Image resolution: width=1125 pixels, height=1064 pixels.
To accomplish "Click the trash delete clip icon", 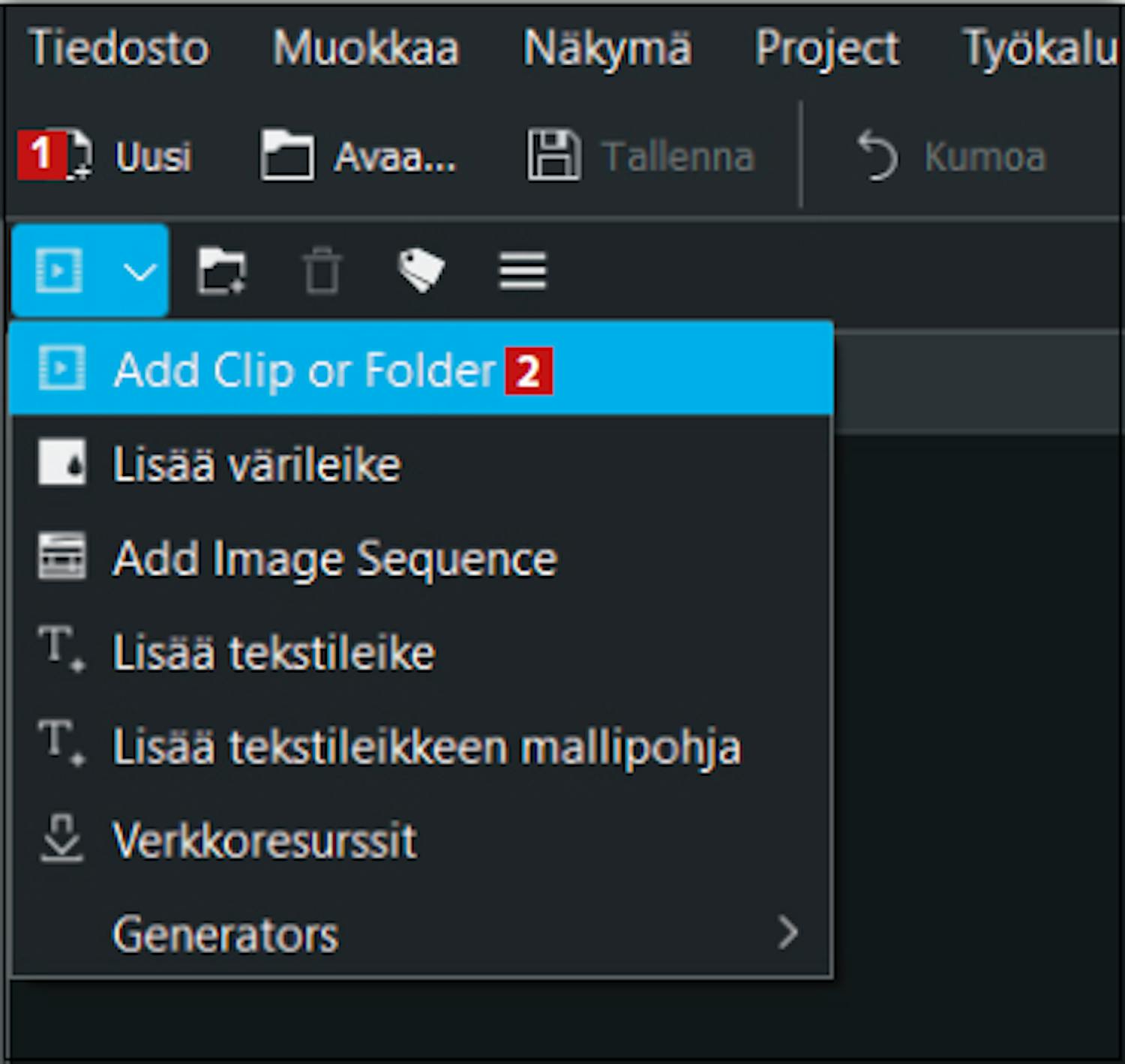I will (x=322, y=271).
